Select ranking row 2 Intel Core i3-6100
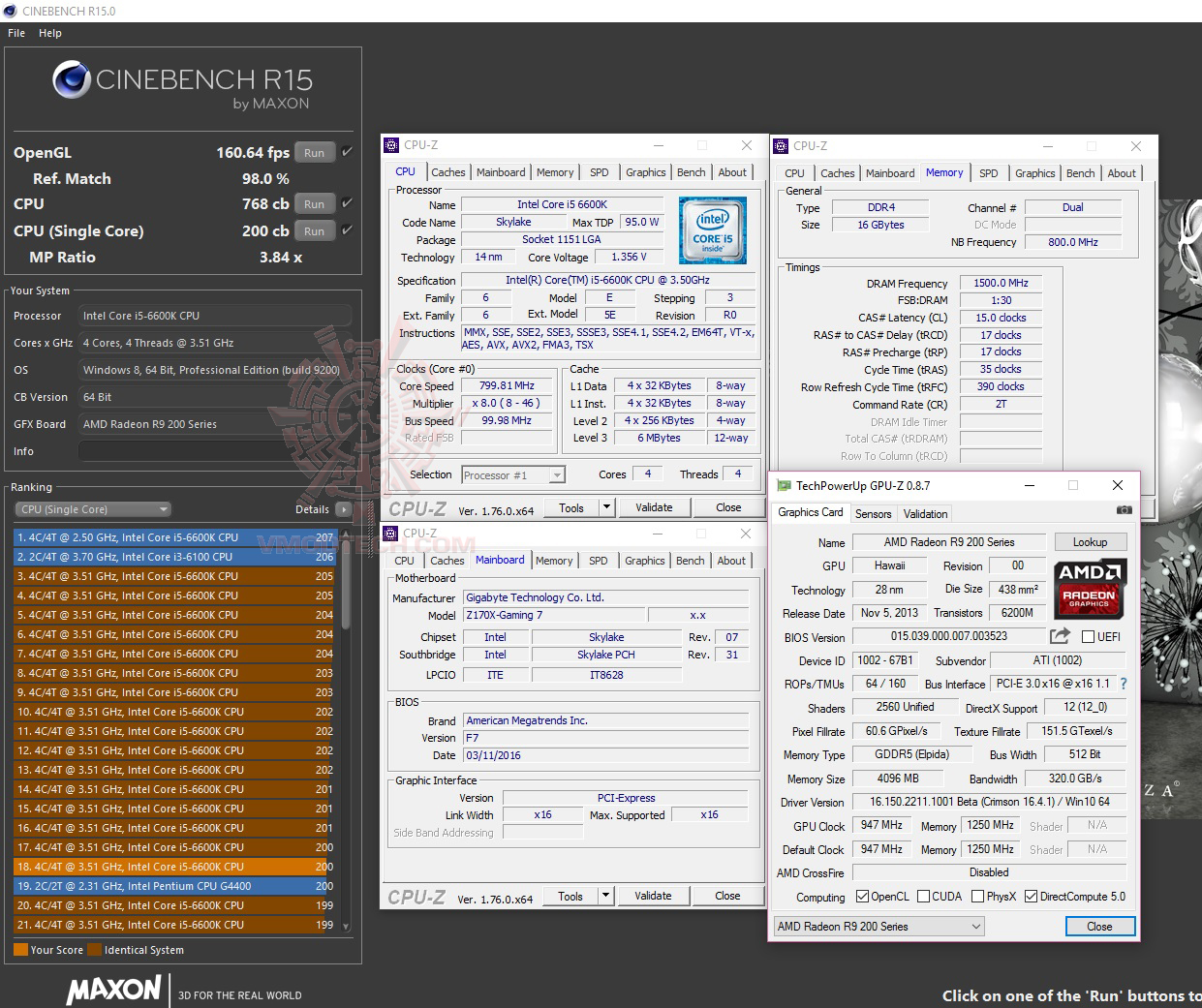Screen dimensions: 1202x1008 pyautogui.click(x=174, y=557)
